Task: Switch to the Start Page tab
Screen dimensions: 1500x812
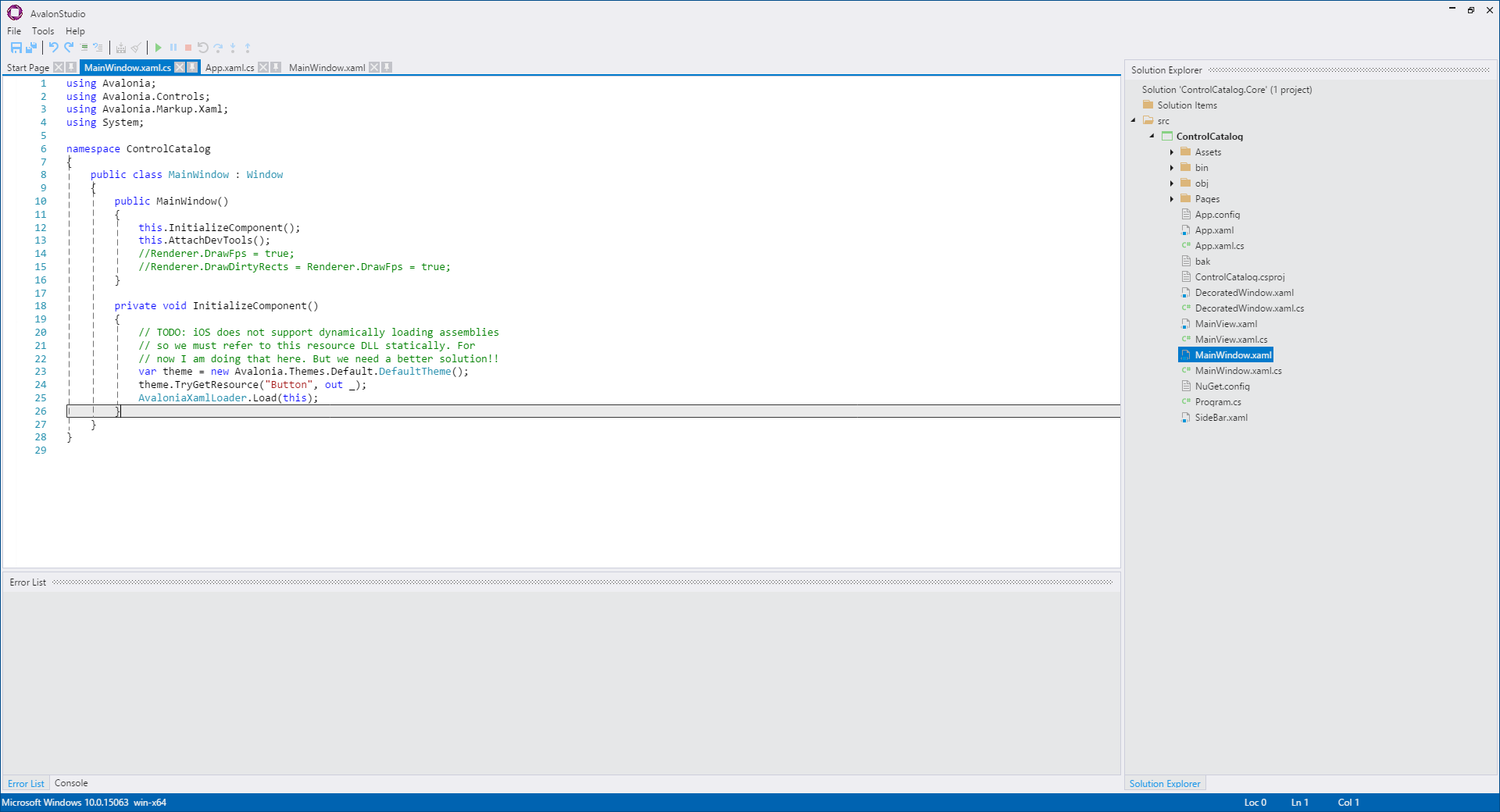Action: point(28,68)
